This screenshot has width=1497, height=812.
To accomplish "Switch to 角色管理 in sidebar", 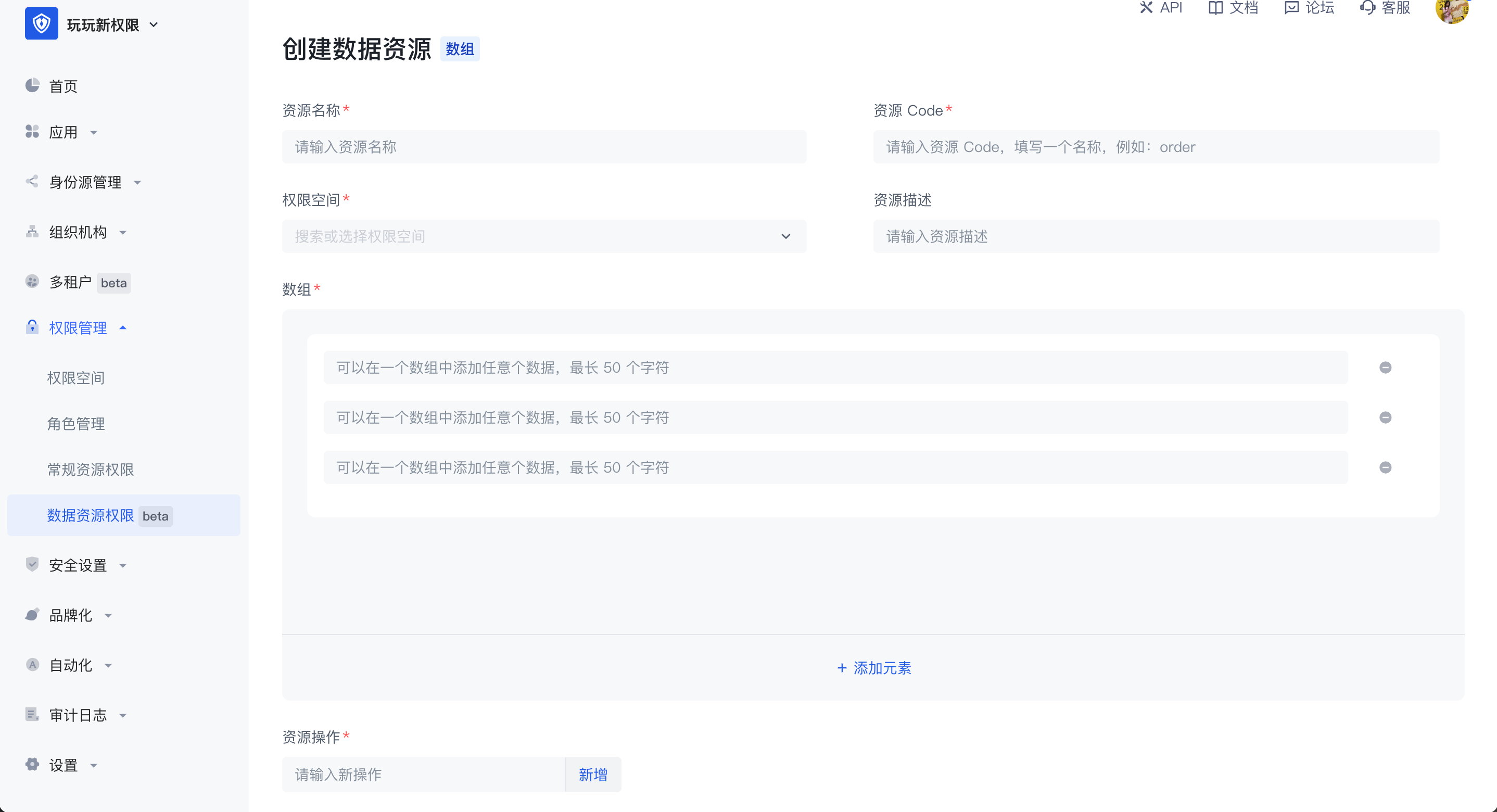I will pyautogui.click(x=76, y=423).
